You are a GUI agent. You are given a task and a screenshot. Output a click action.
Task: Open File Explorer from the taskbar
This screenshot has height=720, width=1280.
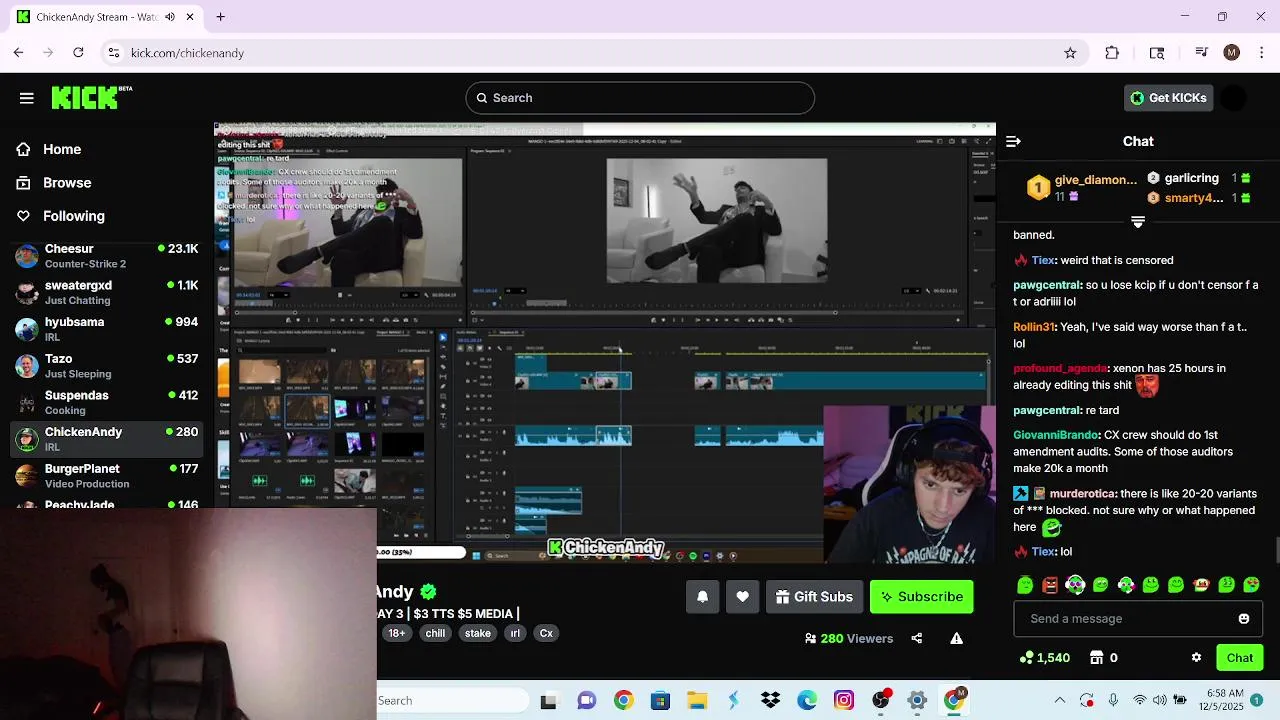point(697,701)
